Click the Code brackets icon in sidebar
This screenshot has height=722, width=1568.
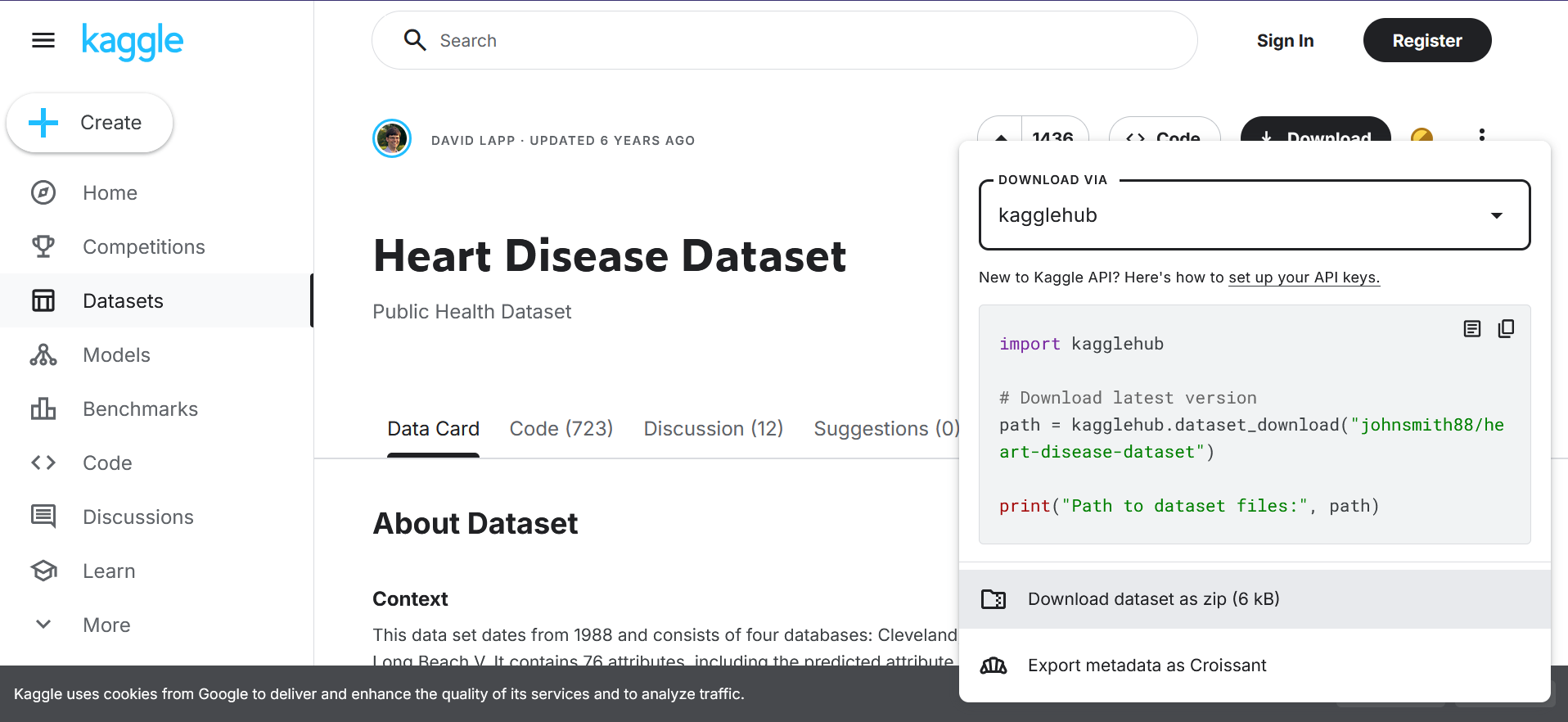43,463
